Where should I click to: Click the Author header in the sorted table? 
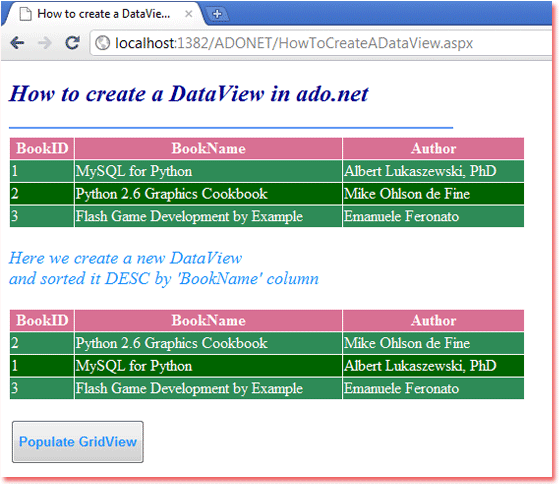[x=433, y=320]
